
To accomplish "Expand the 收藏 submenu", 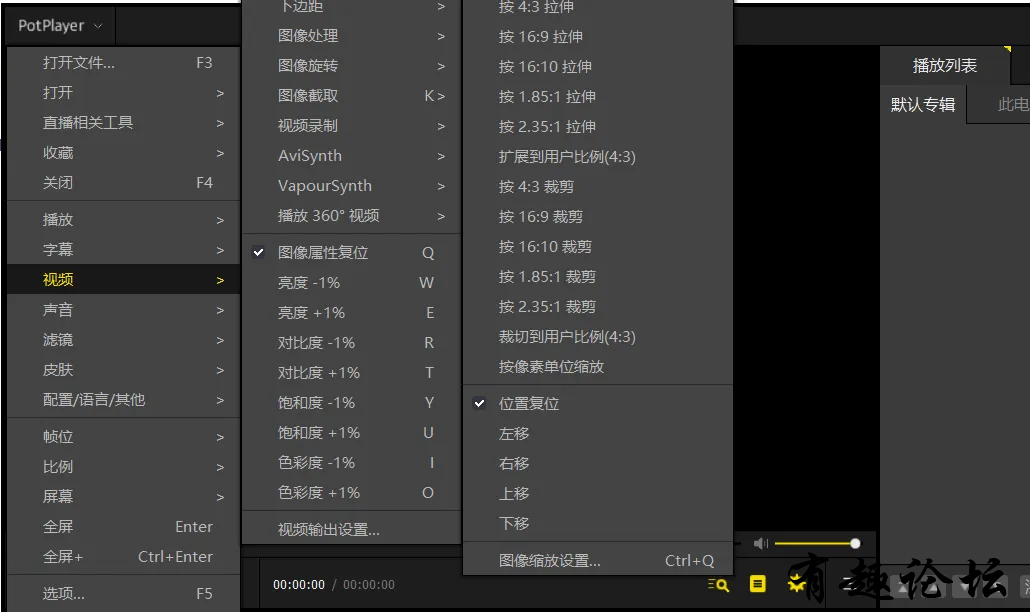I will pyautogui.click(x=123, y=152).
